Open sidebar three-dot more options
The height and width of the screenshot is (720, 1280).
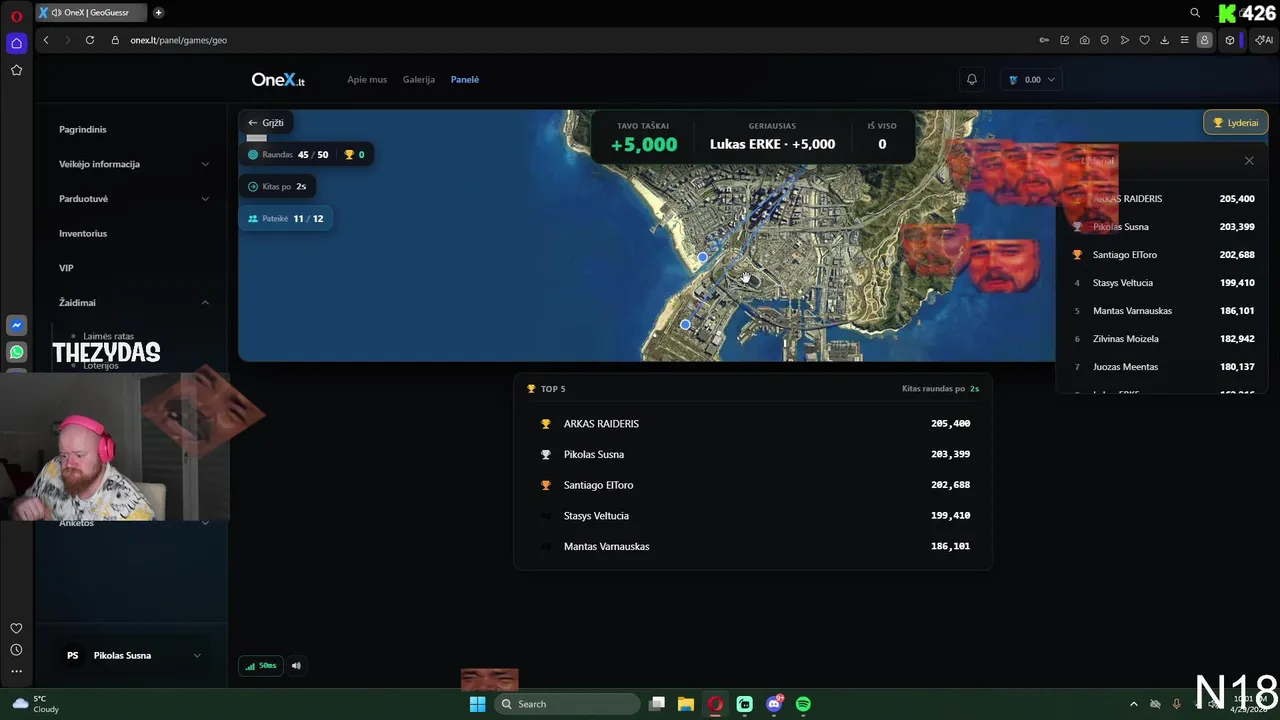click(16, 672)
